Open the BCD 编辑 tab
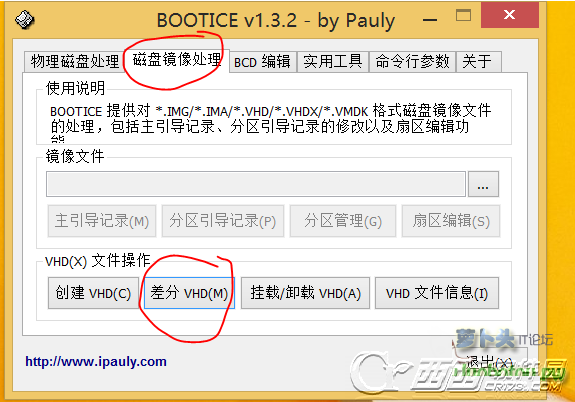575x402 pixels. click(263, 62)
